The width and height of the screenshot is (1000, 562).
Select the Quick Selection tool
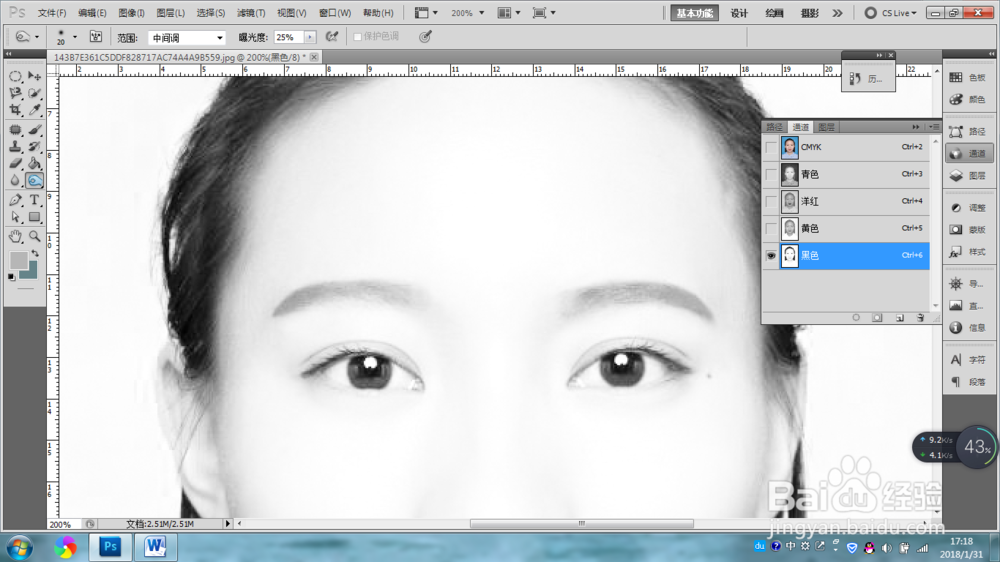pyautogui.click(x=34, y=93)
